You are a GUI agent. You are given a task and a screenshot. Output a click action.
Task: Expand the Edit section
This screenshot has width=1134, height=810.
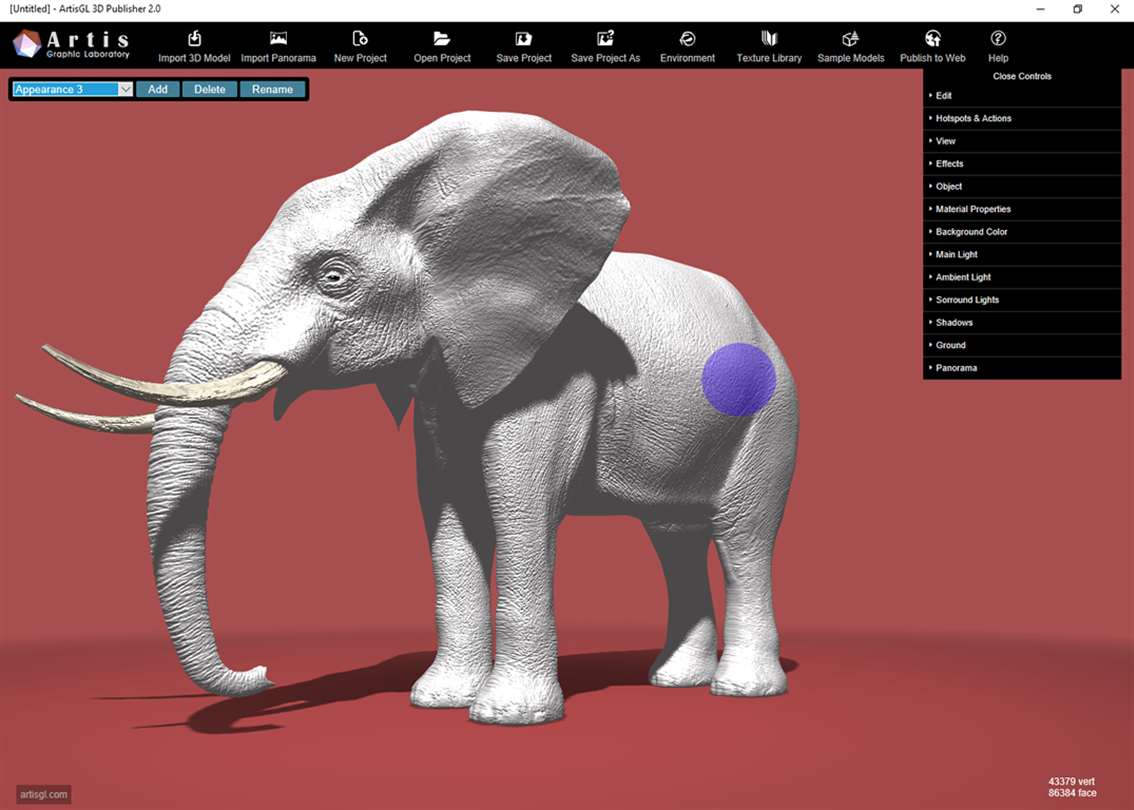pyautogui.click(x=1022, y=95)
